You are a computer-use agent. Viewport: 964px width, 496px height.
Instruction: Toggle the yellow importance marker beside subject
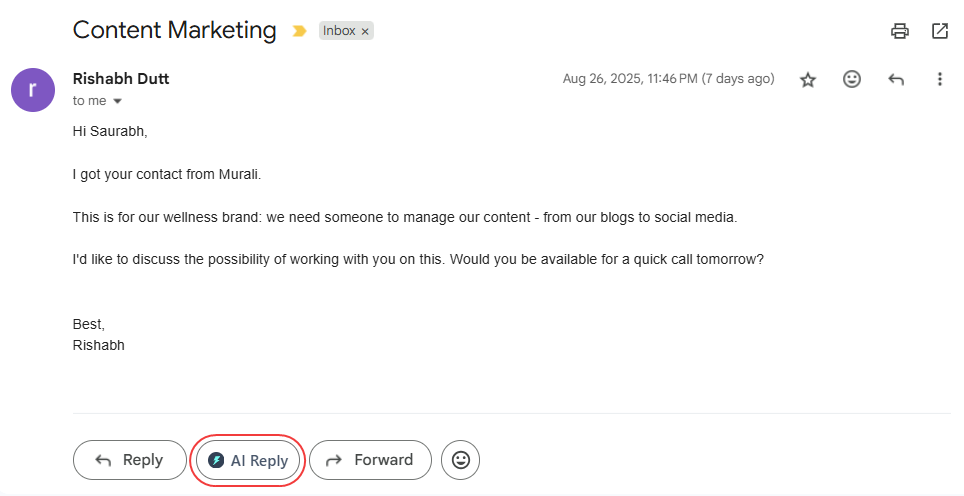[299, 31]
